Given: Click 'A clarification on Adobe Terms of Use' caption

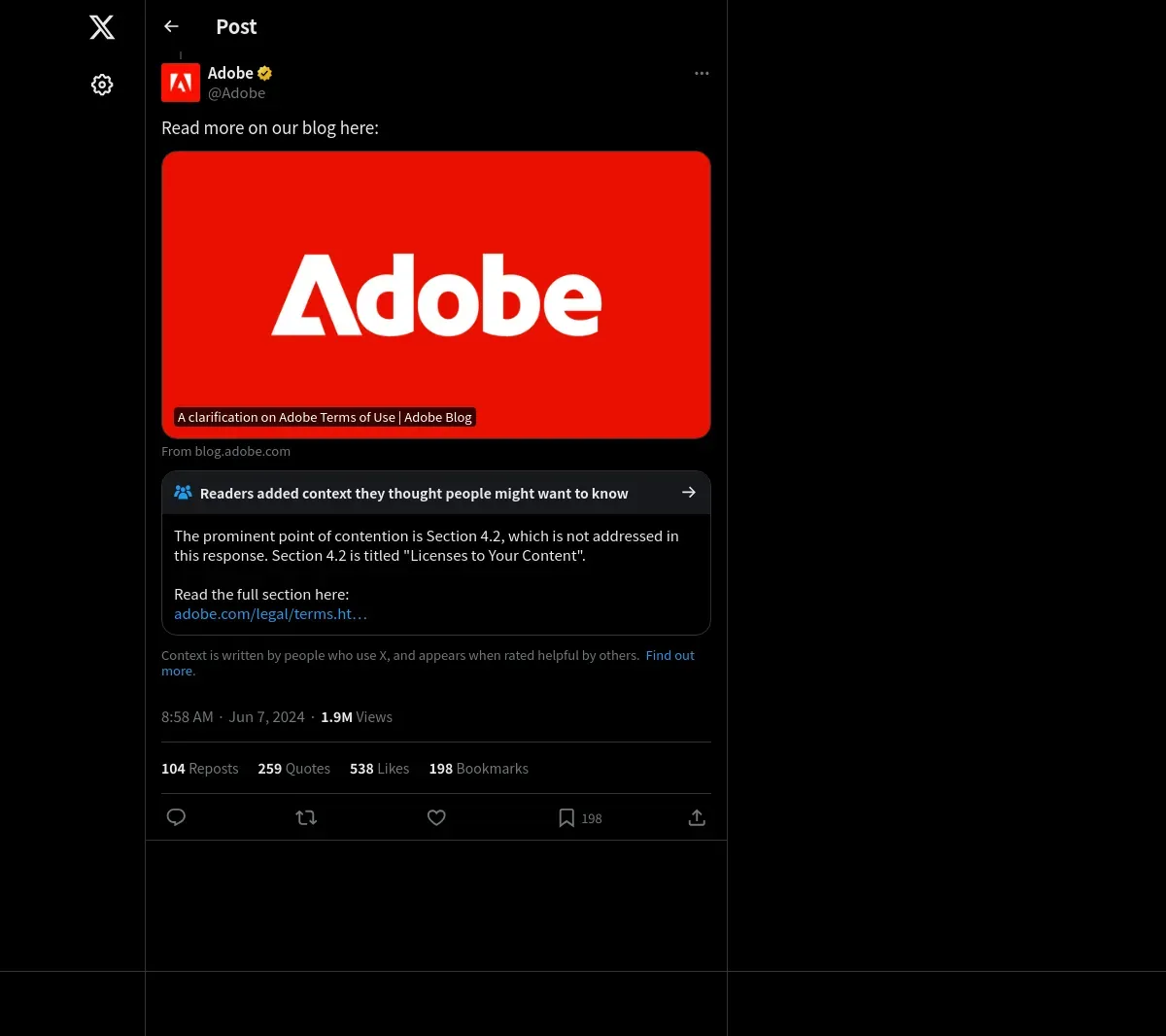Looking at the screenshot, I should tap(326, 417).
